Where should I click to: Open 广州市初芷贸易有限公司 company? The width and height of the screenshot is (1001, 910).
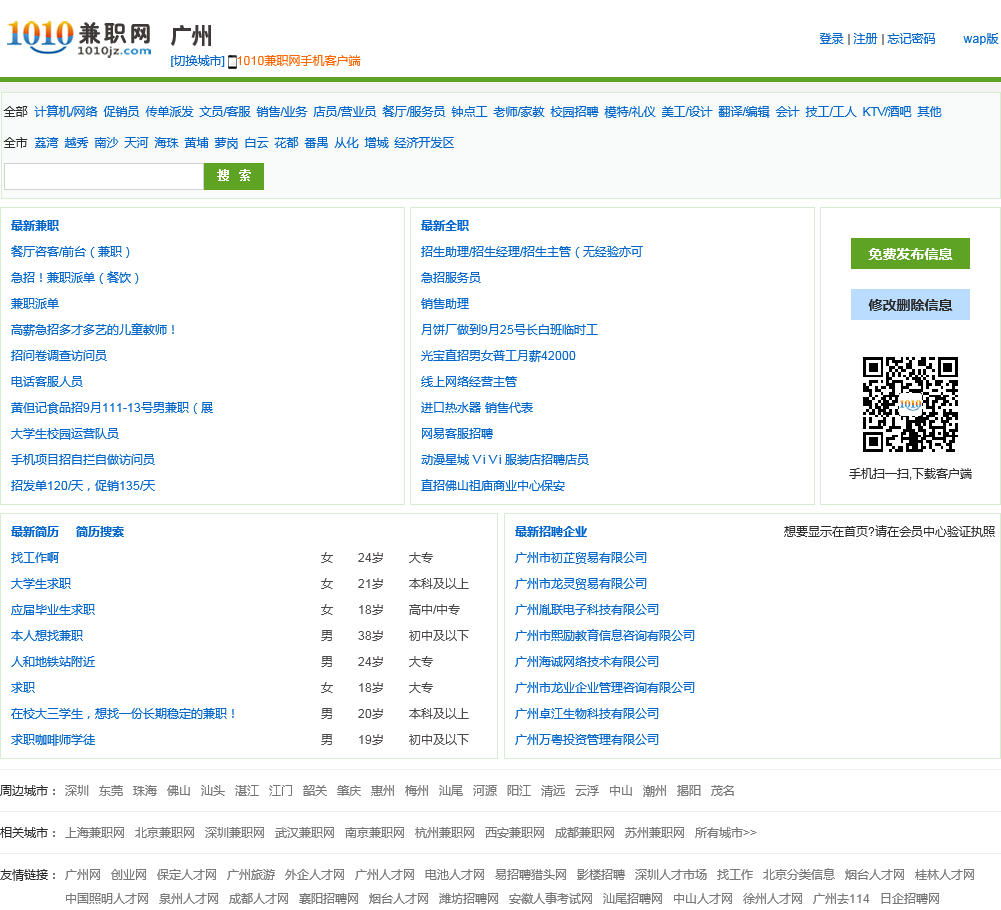coord(581,557)
